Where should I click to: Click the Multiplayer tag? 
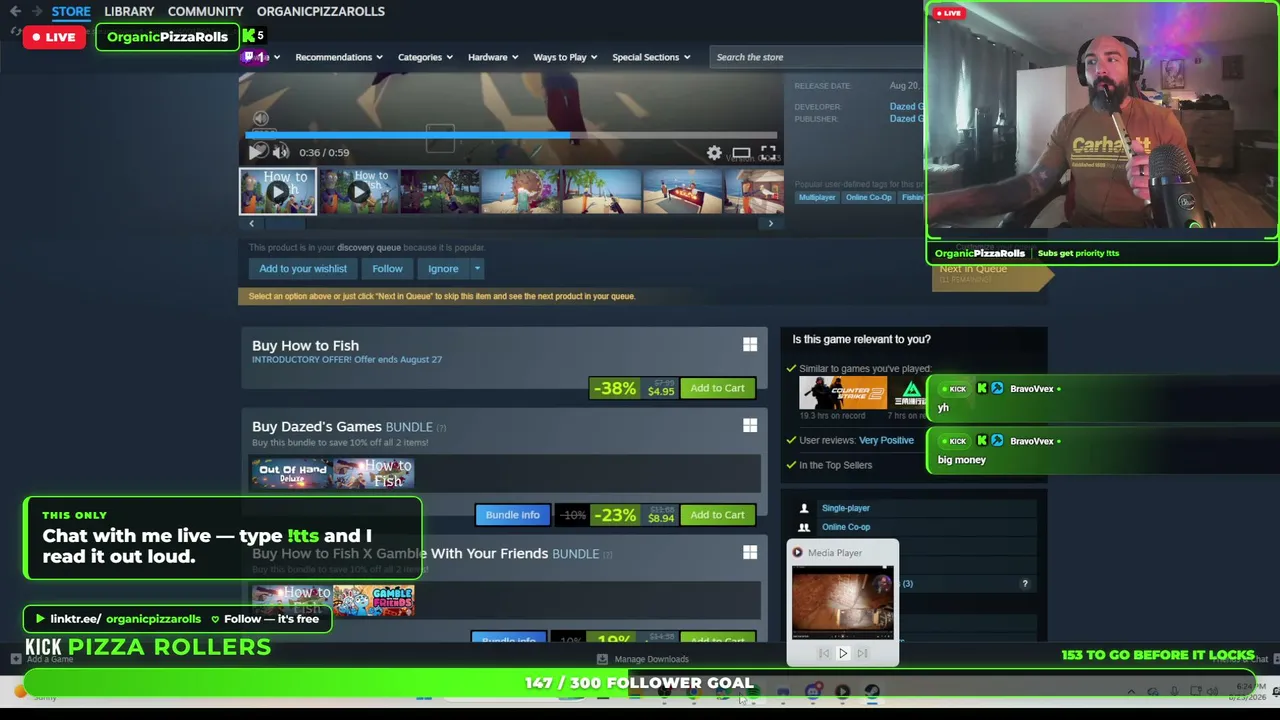(817, 198)
